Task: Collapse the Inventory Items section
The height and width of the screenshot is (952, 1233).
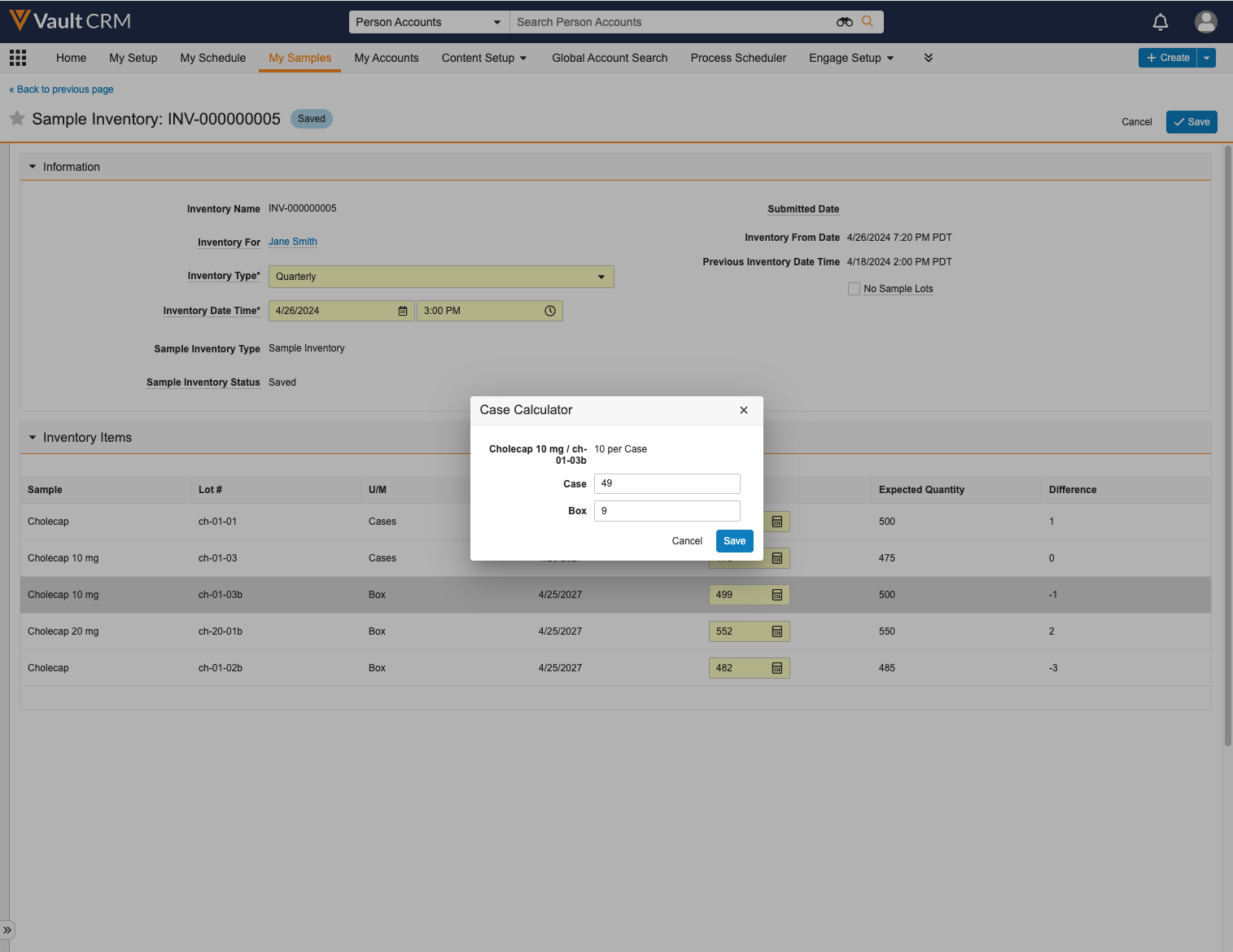Action: (x=33, y=438)
